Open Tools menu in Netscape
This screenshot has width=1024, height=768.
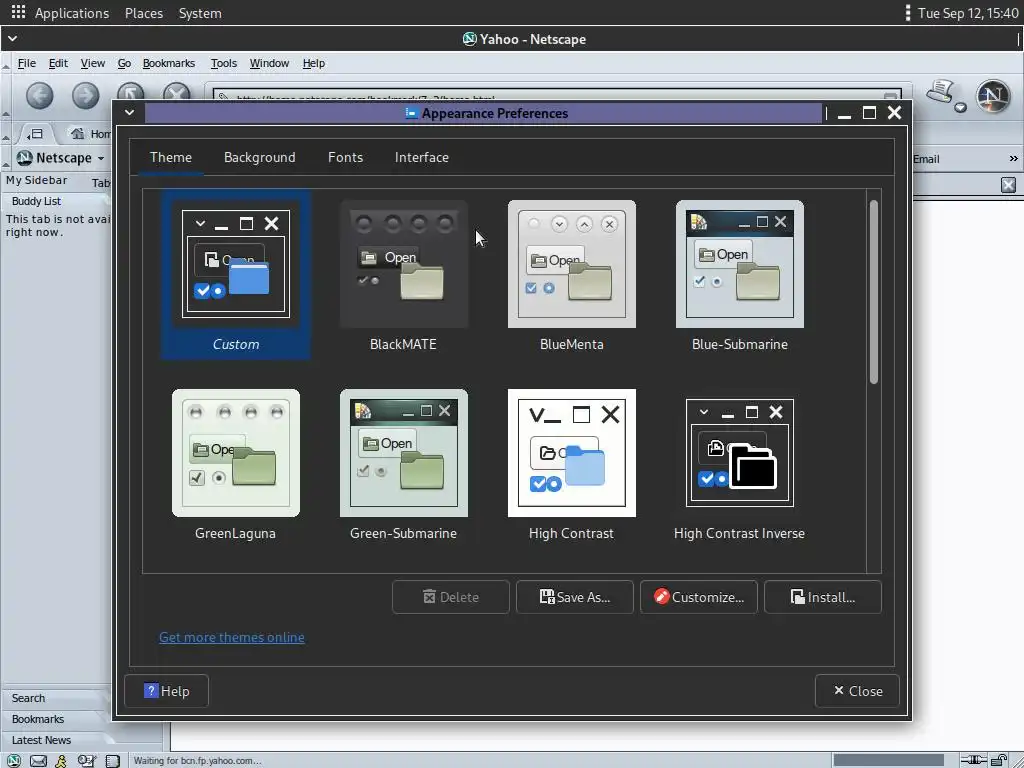point(223,63)
